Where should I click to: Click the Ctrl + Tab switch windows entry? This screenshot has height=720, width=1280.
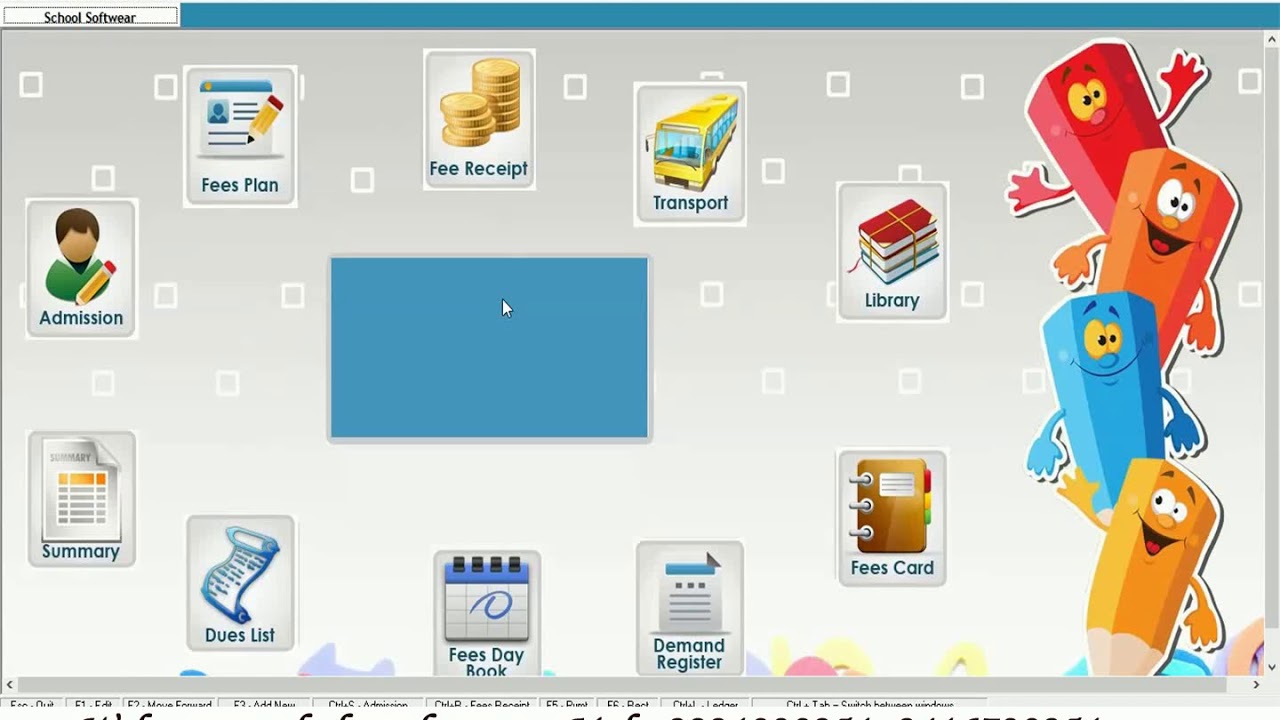tap(870, 705)
